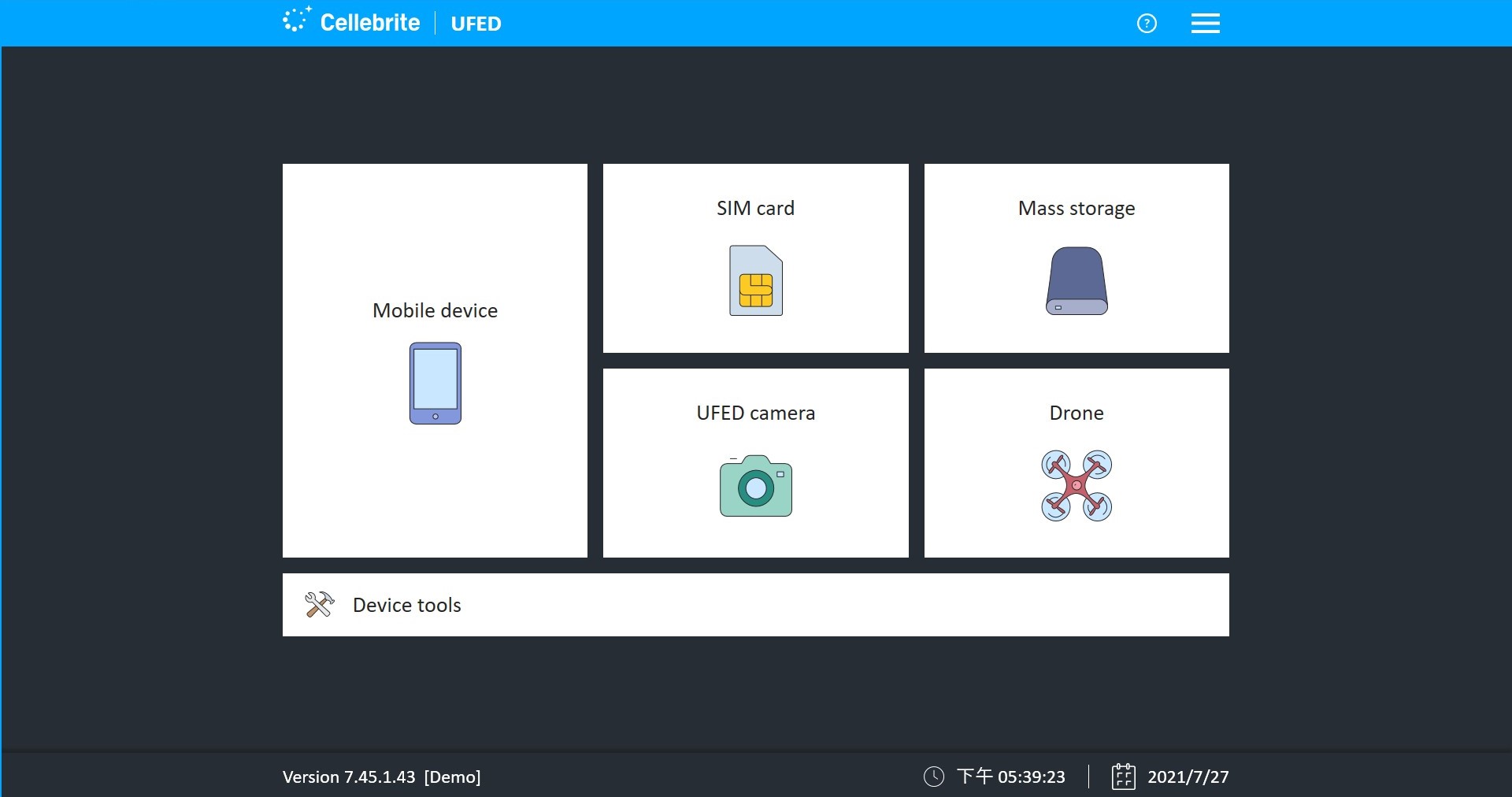Open the hamburger menu
1512x797 pixels.
click(1205, 24)
